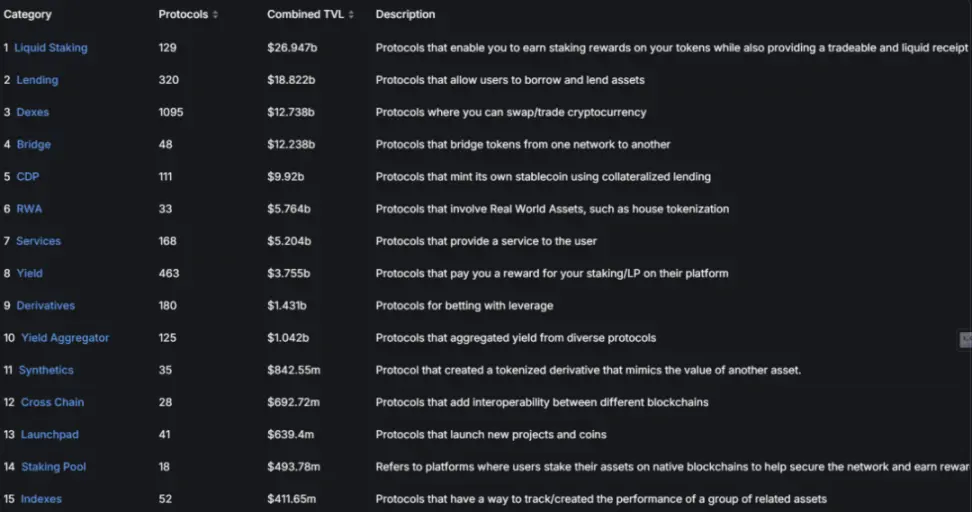972x512 pixels.
Task: Click the Category column header
Action: click(28, 15)
